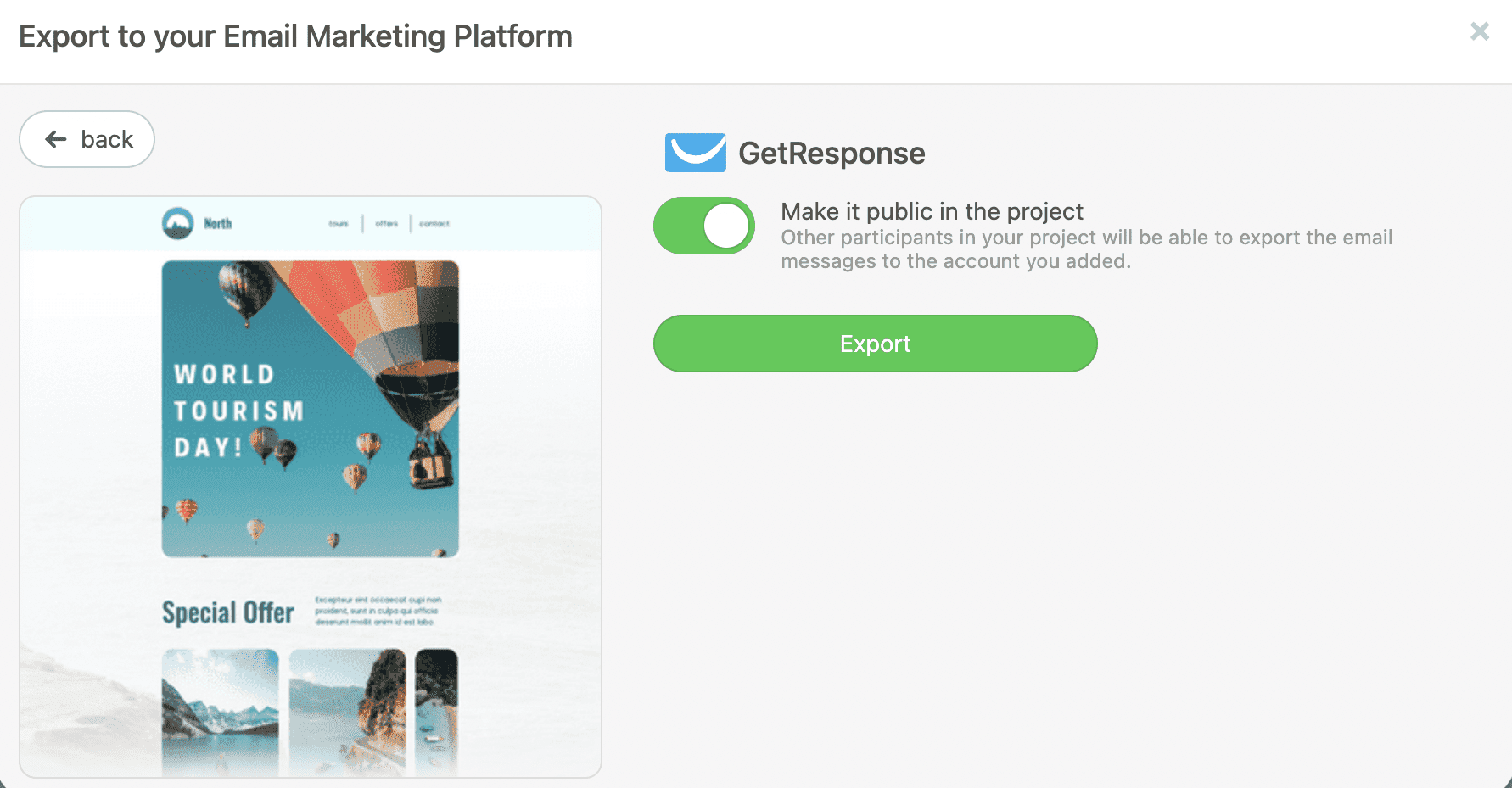Select the North mountain logo in the preview
The height and width of the screenshot is (788, 1512).
(178, 223)
